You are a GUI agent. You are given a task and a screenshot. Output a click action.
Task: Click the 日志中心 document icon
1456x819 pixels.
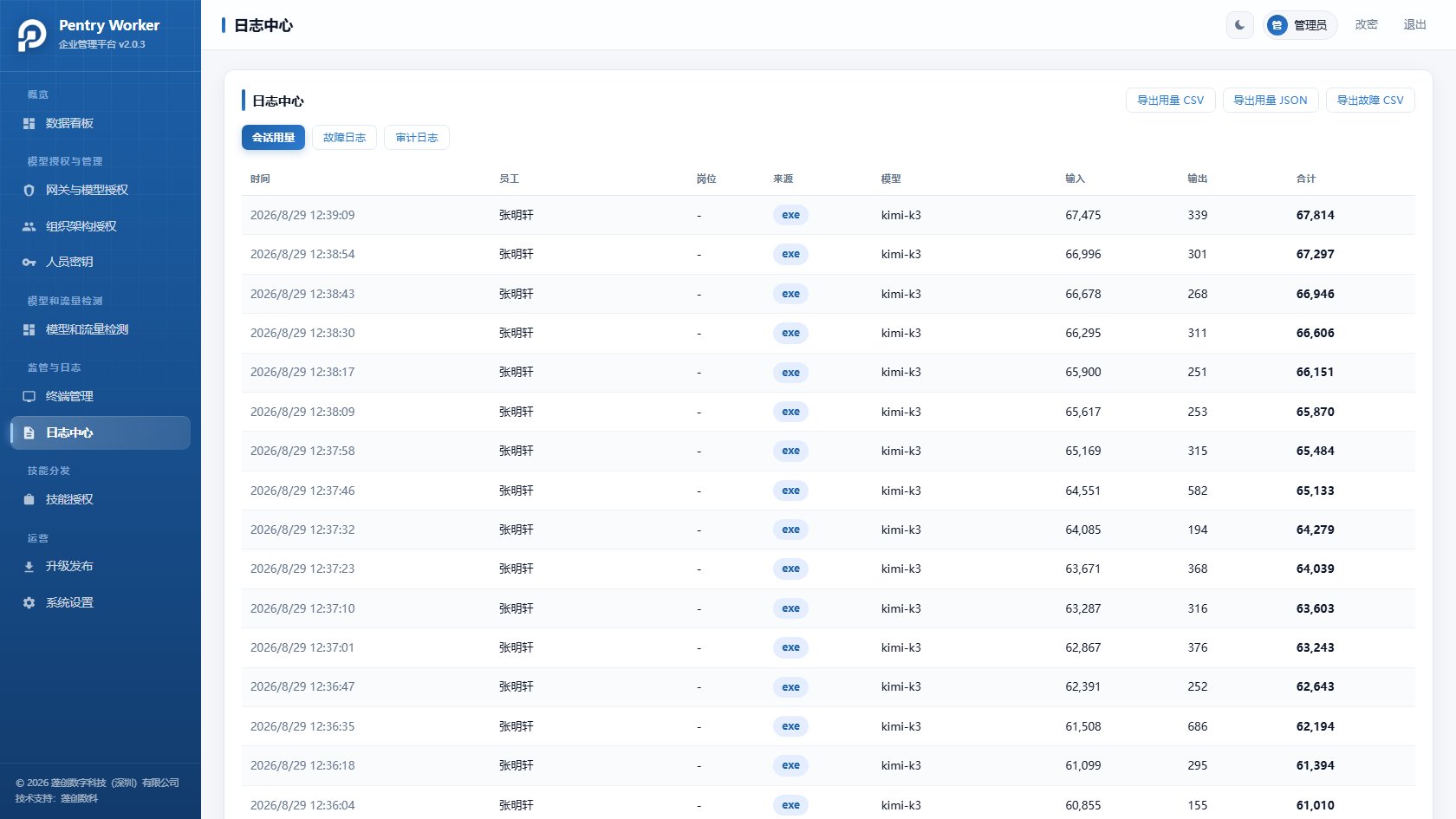click(x=29, y=432)
